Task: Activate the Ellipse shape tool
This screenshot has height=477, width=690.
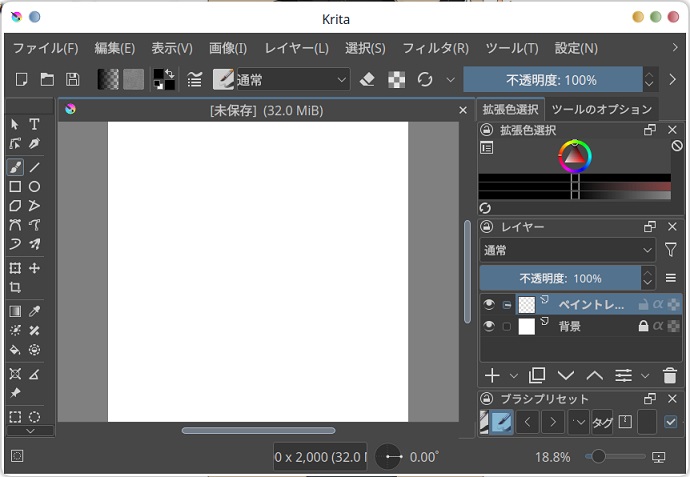Action: click(34, 186)
